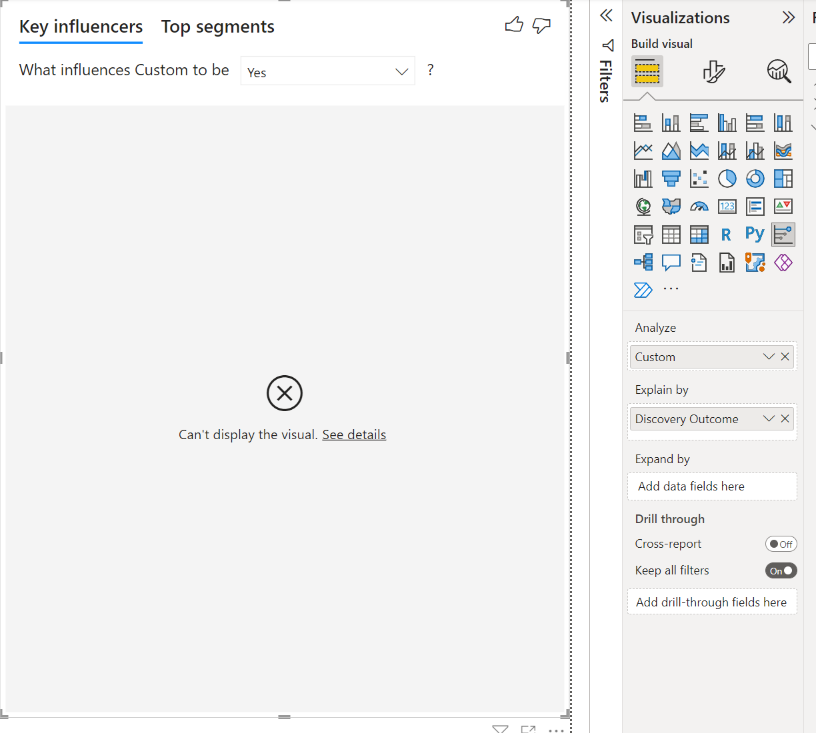
Task: Choose the clustered column chart visual
Action: (x=727, y=123)
